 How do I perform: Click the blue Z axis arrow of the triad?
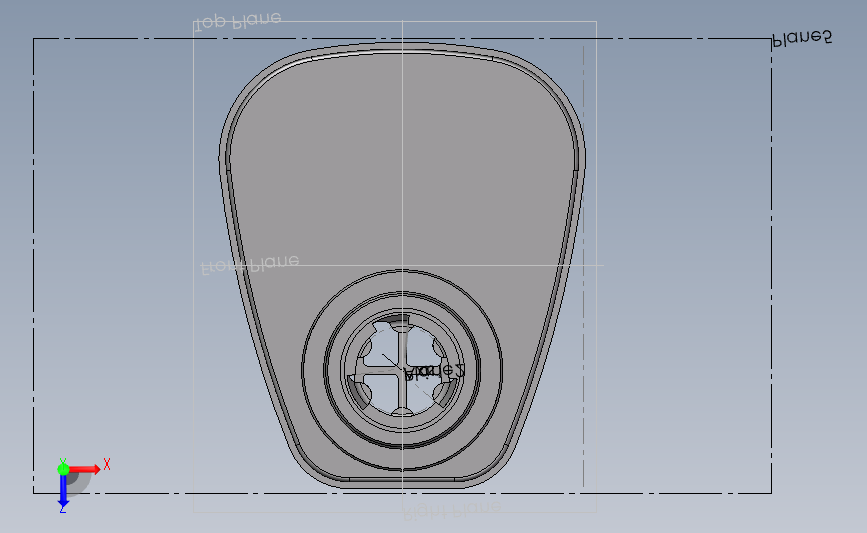click(x=63, y=492)
